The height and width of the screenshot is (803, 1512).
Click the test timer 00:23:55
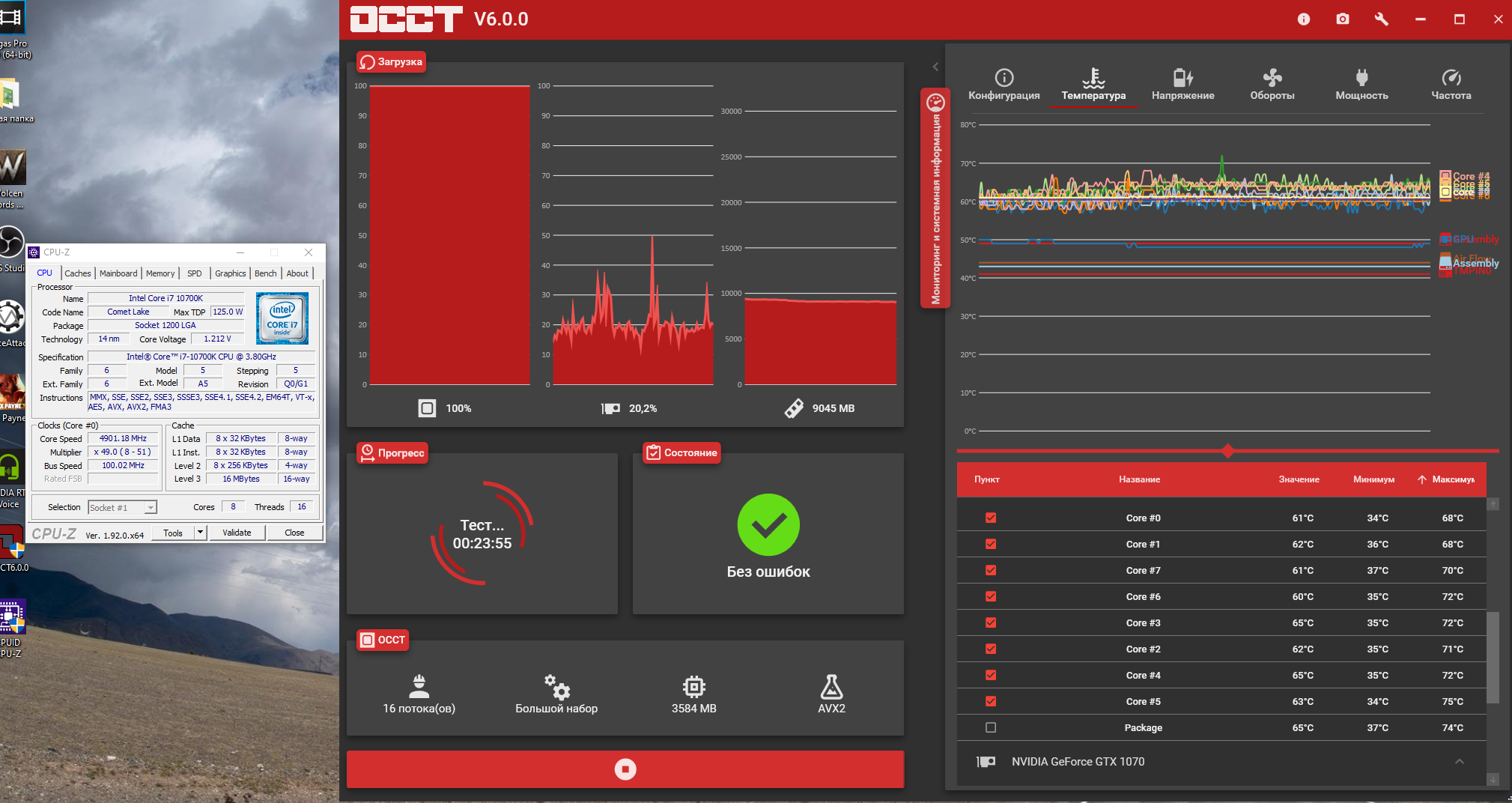click(482, 543)
